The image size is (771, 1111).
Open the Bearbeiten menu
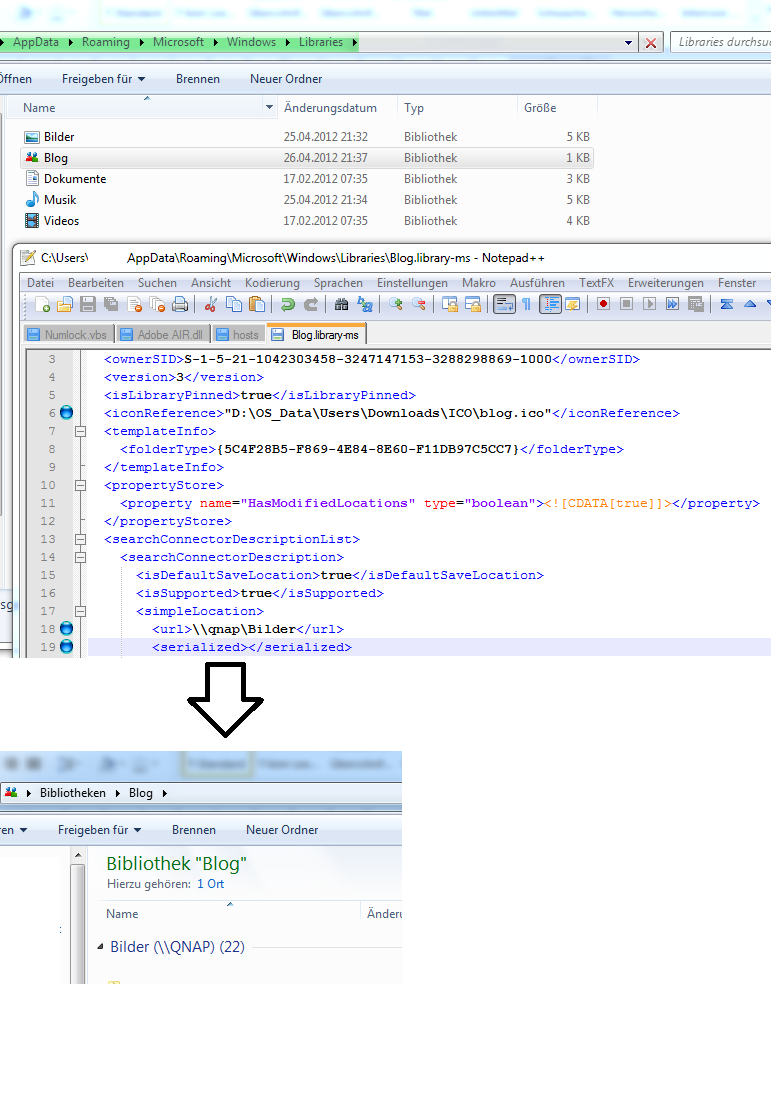[x=96, y=283]
